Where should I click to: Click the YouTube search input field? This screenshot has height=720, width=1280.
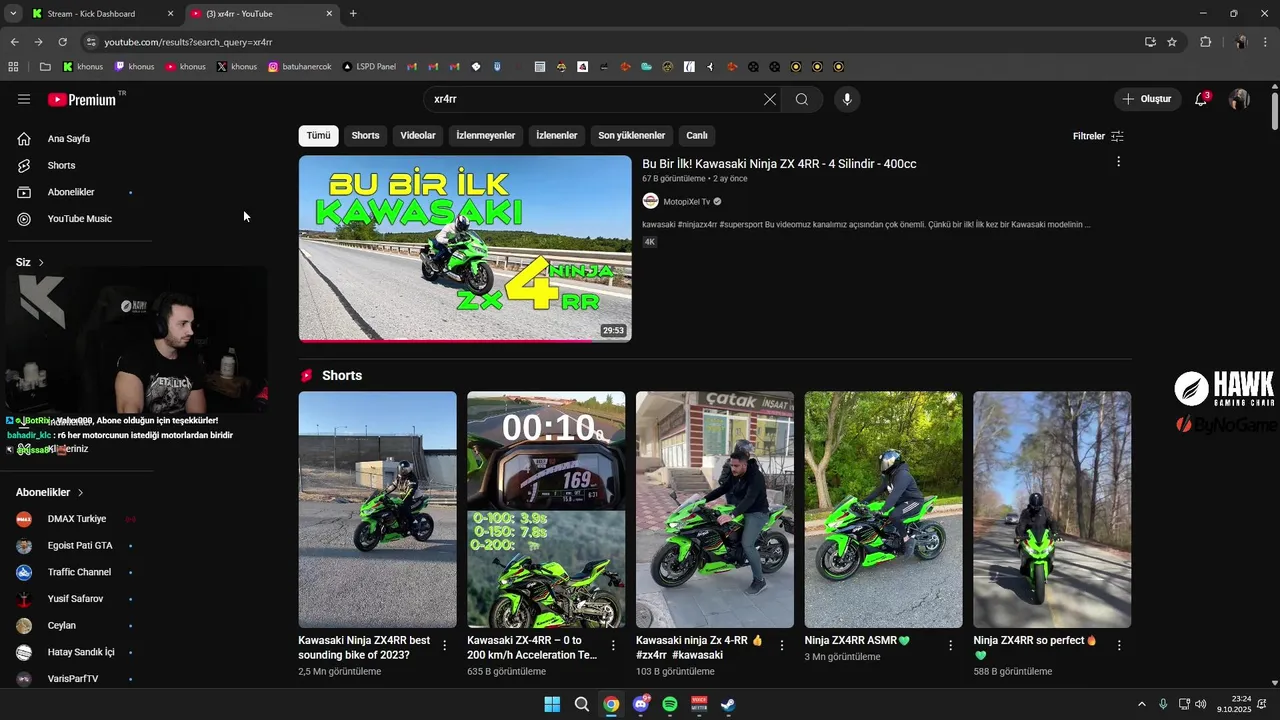tap(590, 99)
